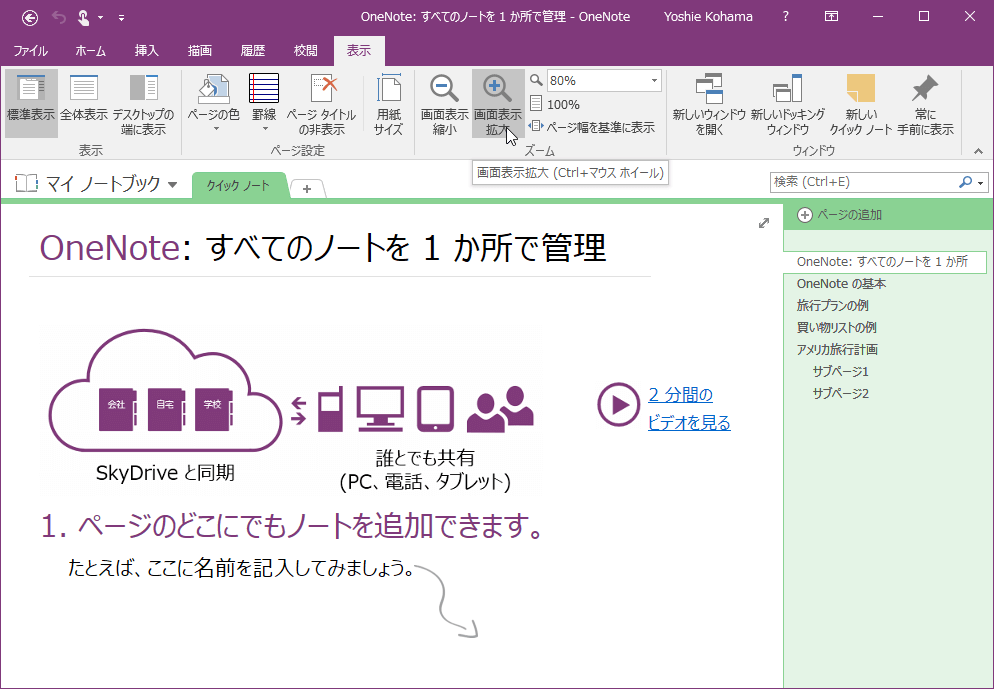The image size is (994, 689).
Task: Click ページ幅を基準に表示 page width
Action: click(591, 127)
